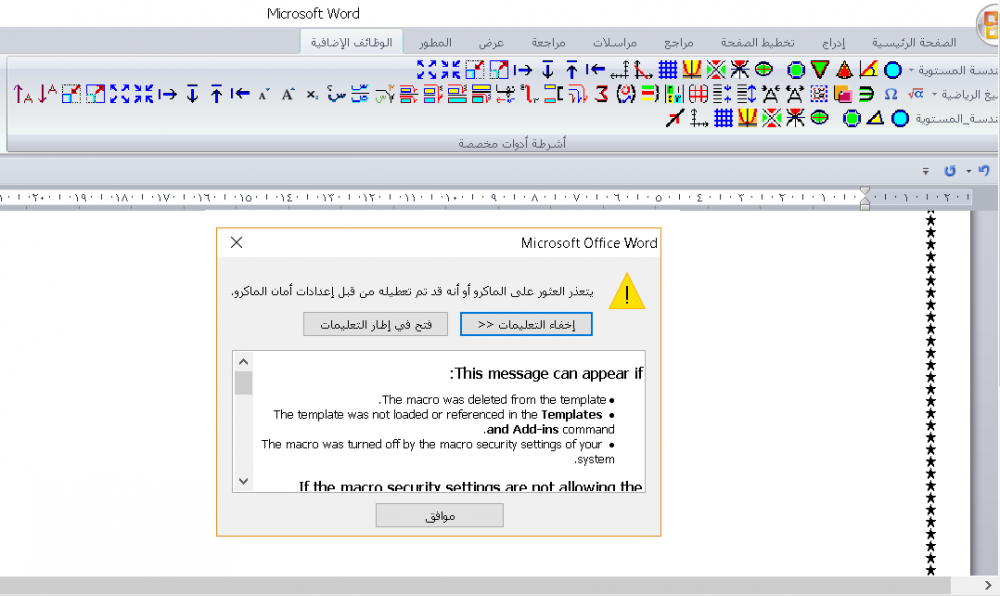Viewport: 1000px width, 596px height.
Task: Click the decrease font size down-arrow A icon
Action: (47, 94)
